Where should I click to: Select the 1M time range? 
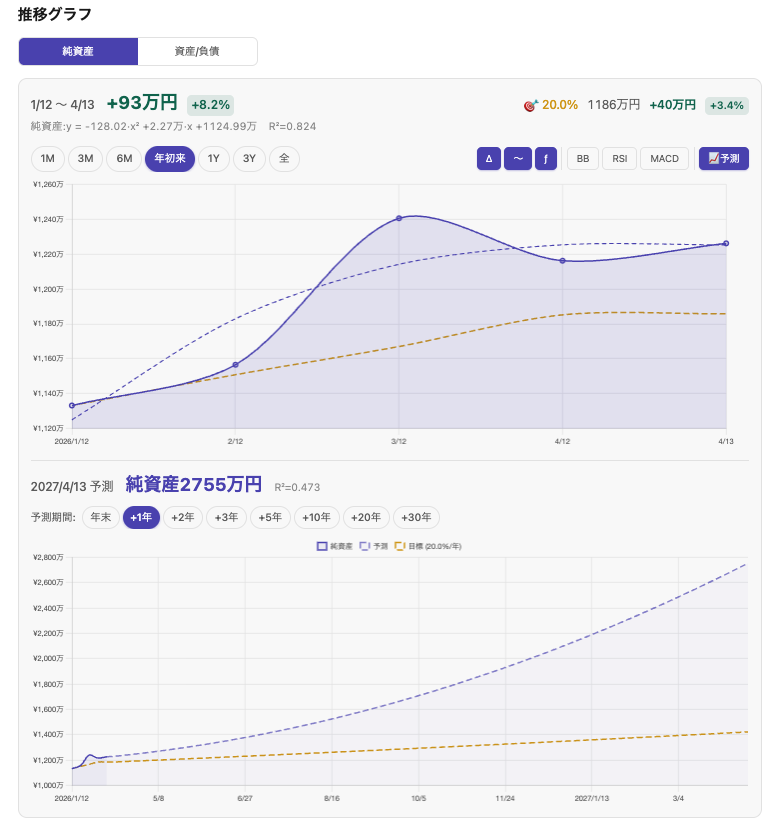(x=47, y=159)
